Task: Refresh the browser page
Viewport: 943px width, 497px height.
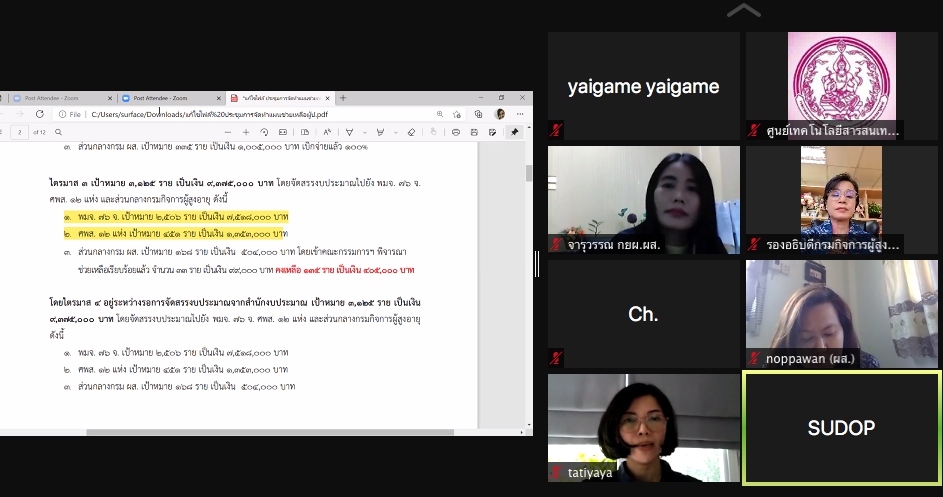Action: (x=40, y=114)
